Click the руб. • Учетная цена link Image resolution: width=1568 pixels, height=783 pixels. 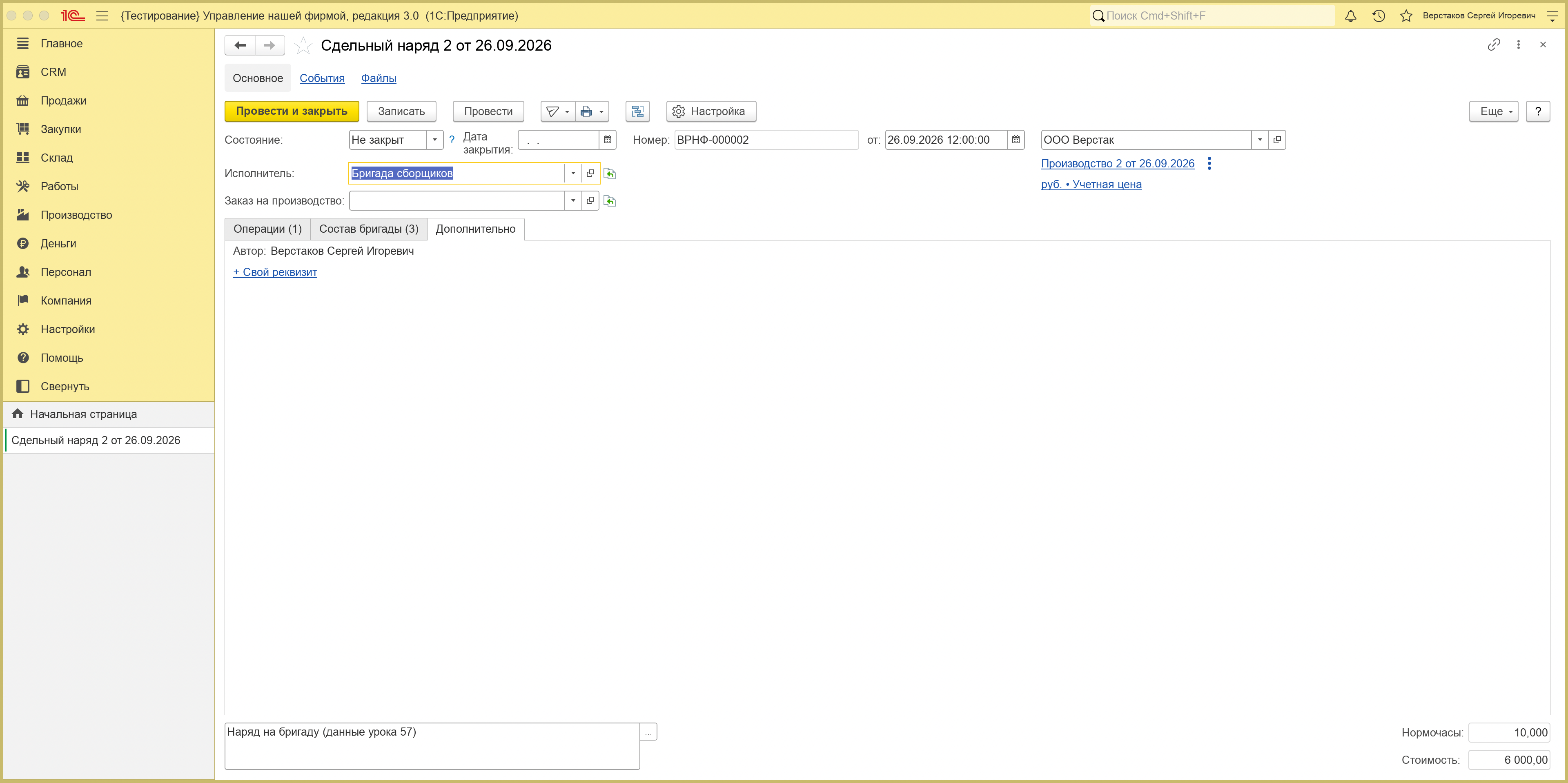pyautogui.click(x=1091, y=185)
